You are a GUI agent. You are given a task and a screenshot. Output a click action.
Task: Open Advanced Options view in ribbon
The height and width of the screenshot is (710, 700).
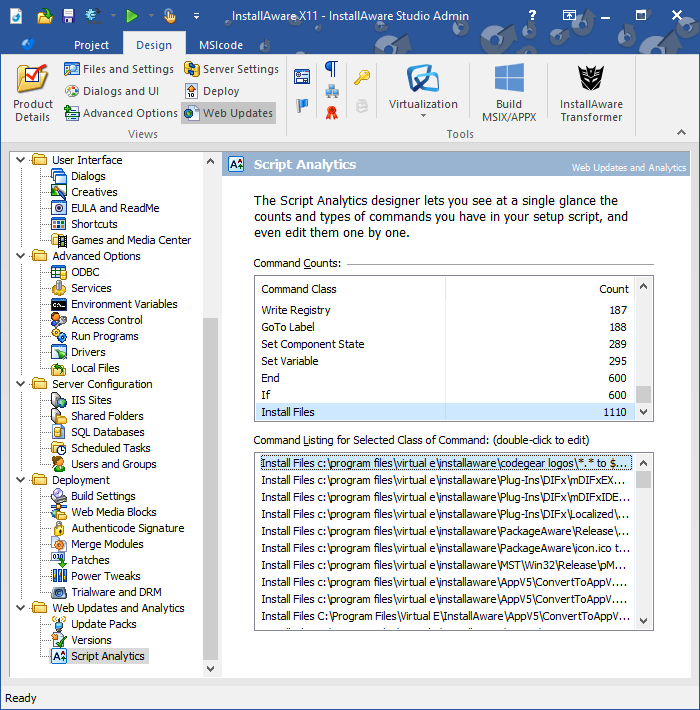120,113
